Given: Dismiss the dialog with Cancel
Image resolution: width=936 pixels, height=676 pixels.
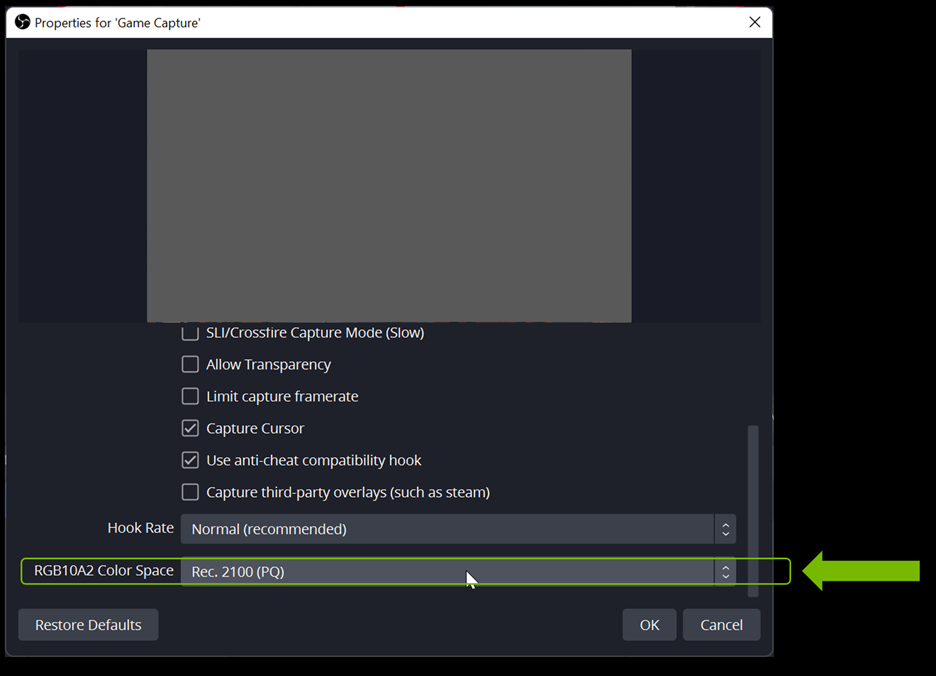Looking at the screenshot, I should coord(721,624).
